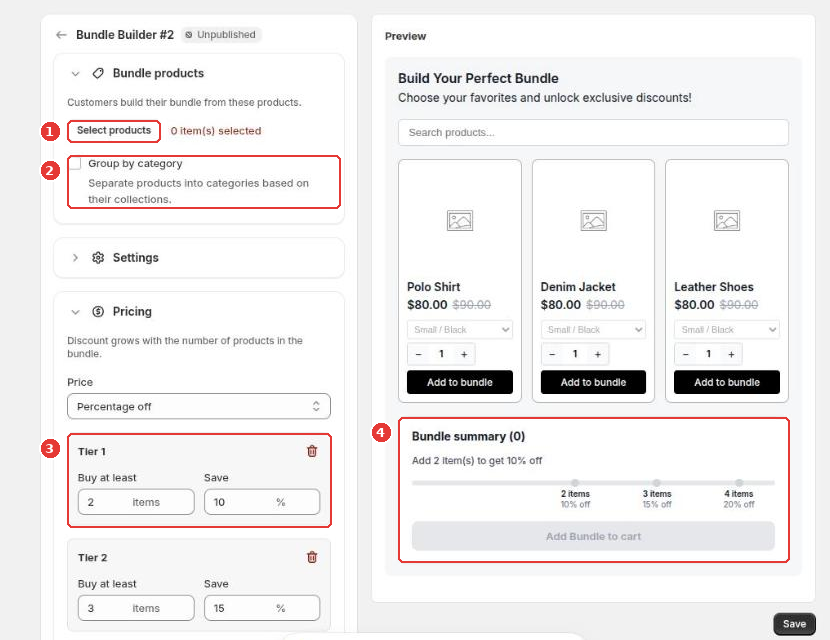This screenshot has height=640, width=830.
Task: Click the Bundle summary (0) heading
Action: pos(468,436)
